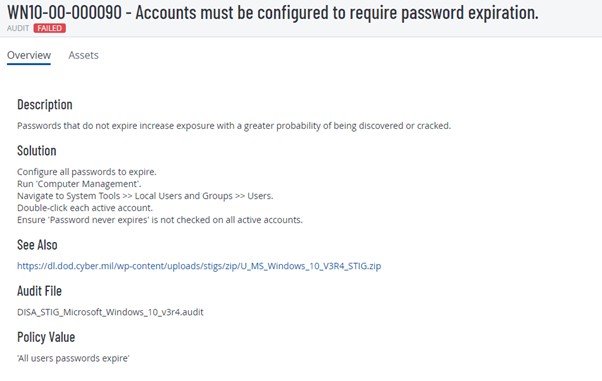Image resolution: width=602 pixels, height=381 pixels.
Task: Click the Policy Value heading
Action: click(46, 337)
